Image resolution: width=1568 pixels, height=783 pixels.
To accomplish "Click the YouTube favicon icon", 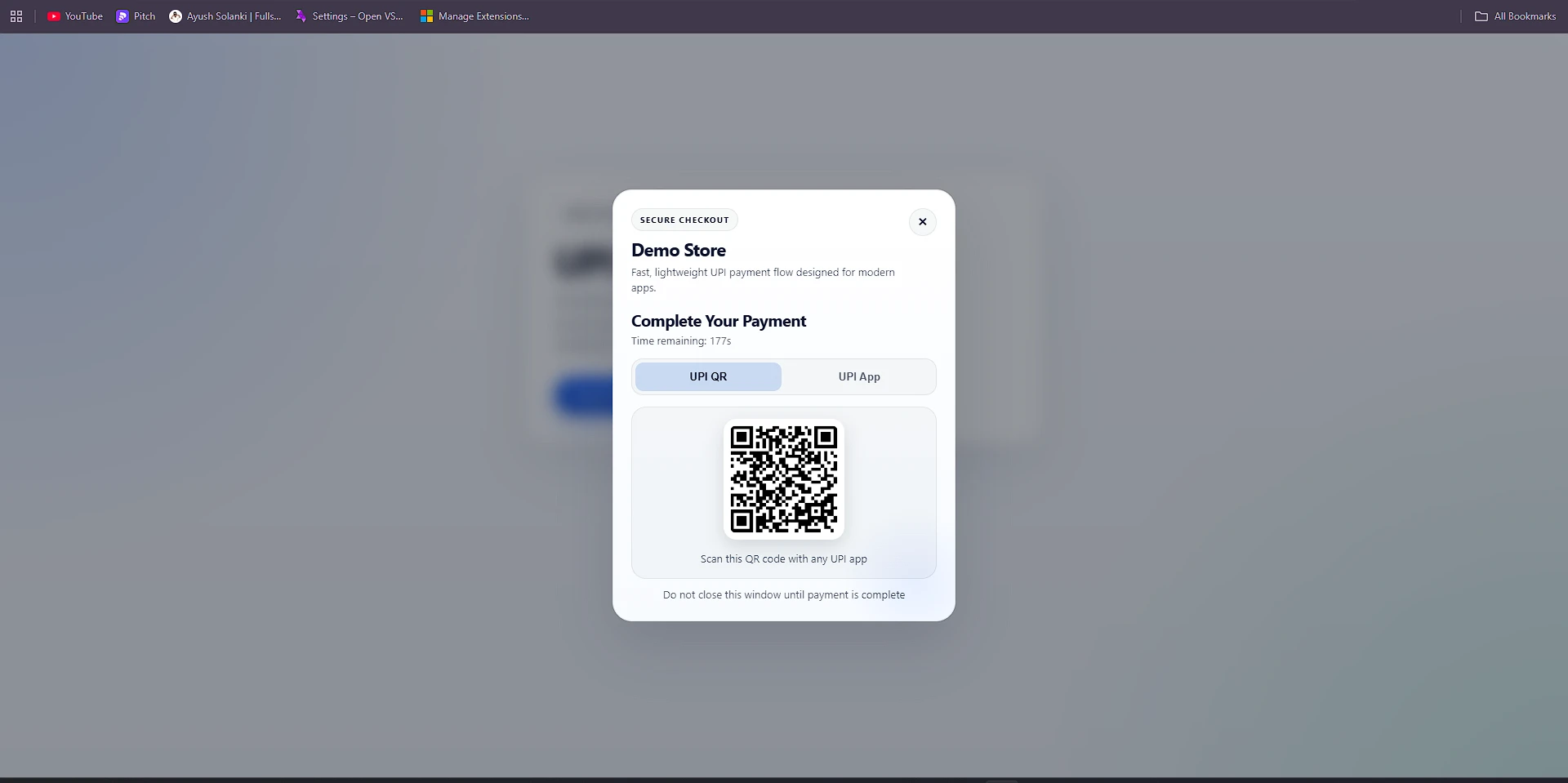I will pos(54,16).
